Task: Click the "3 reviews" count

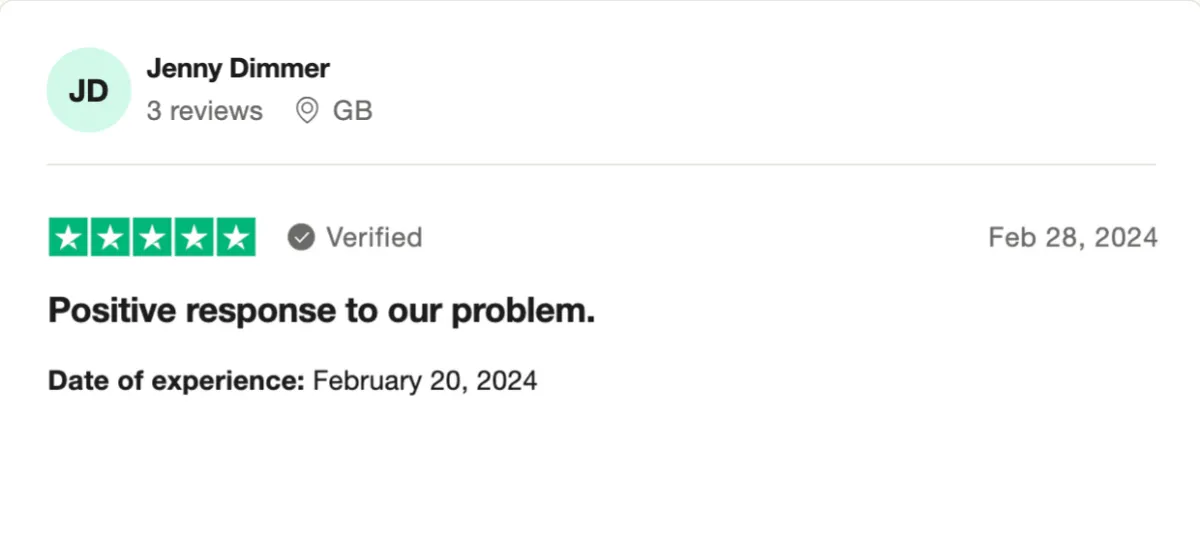Action: 205,110
